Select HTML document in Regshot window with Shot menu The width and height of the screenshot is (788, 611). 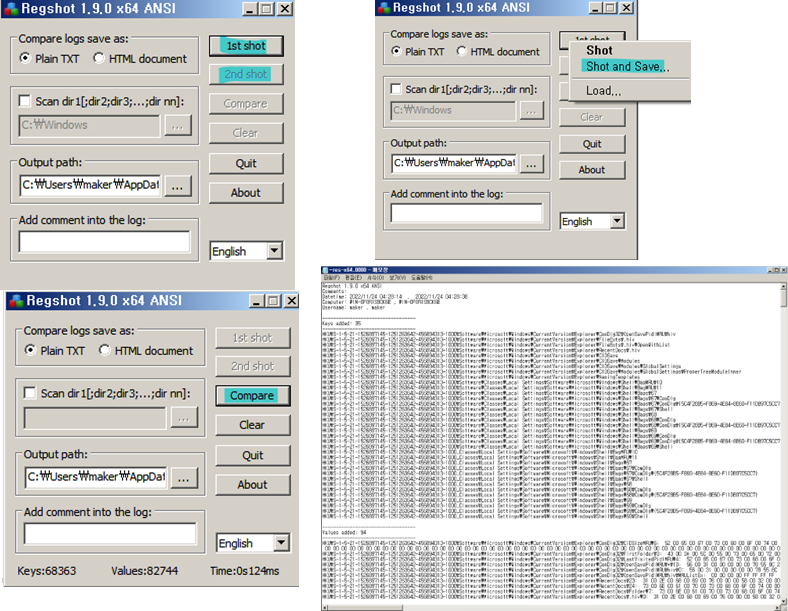click(x=498, y=52)
